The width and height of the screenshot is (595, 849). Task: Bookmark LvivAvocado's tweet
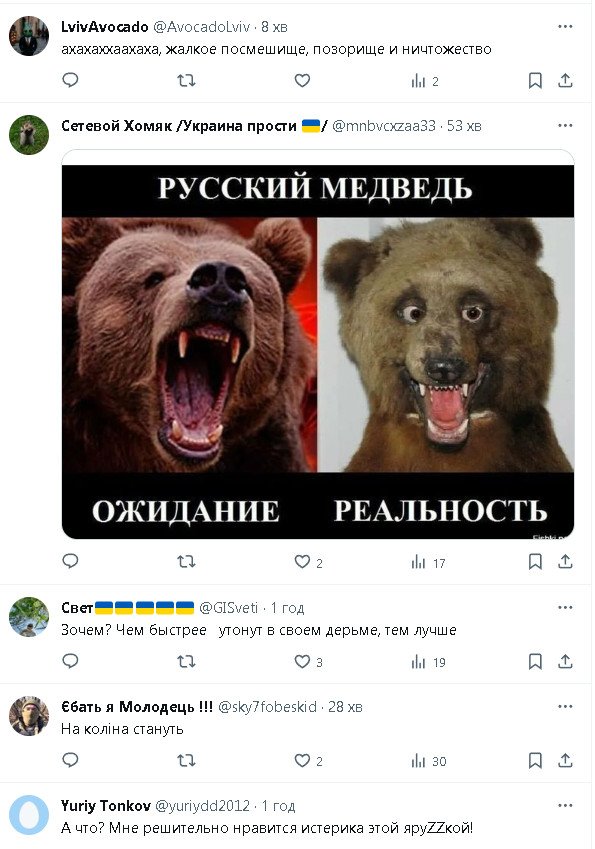[535, 81]
